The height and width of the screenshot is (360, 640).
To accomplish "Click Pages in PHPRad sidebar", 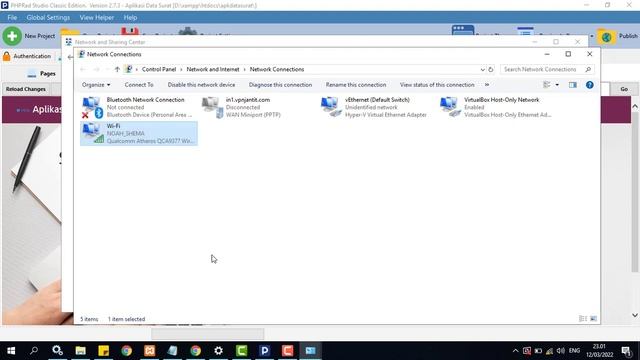I will pos(41,74).
